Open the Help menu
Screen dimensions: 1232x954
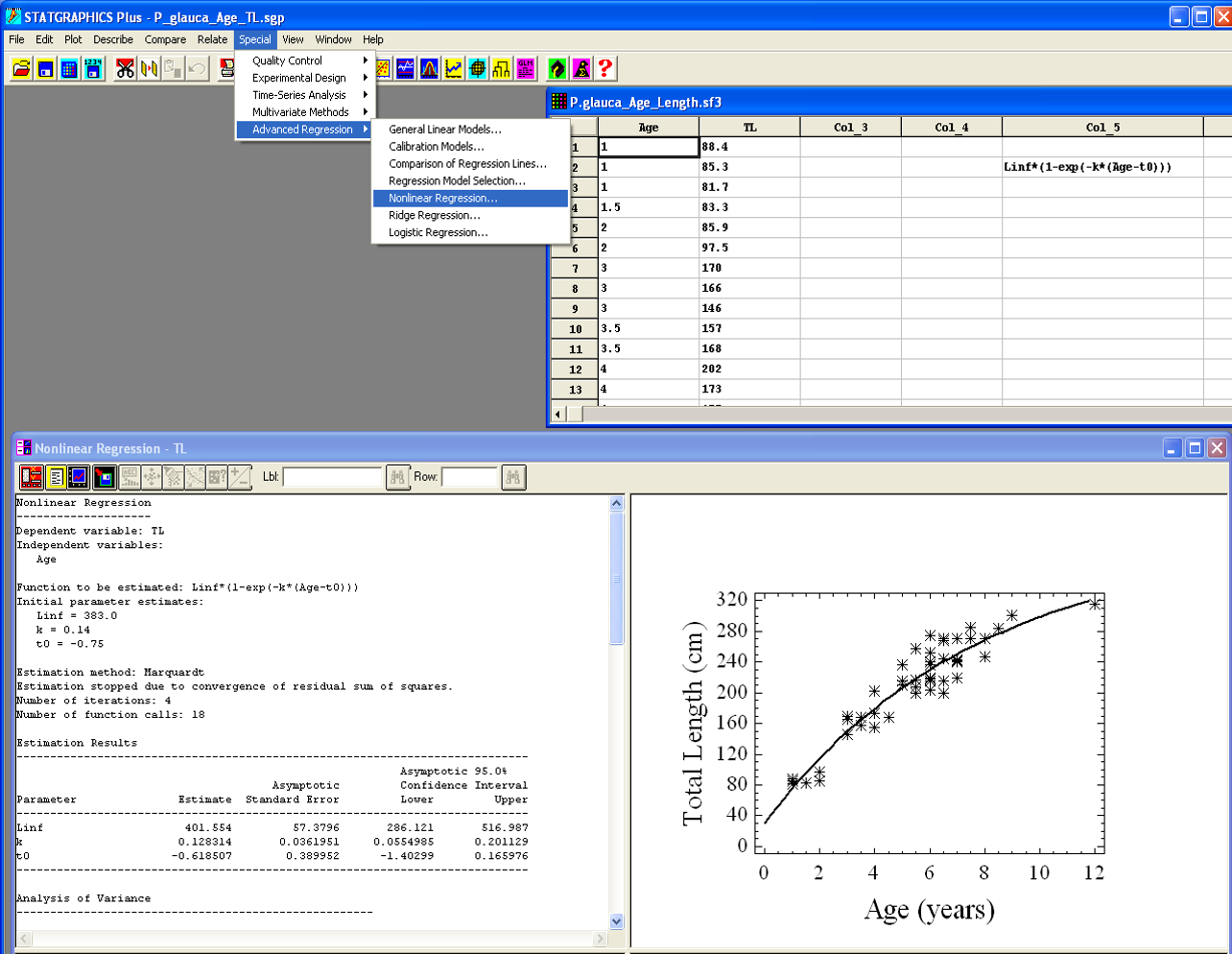[x=373, y=39]
